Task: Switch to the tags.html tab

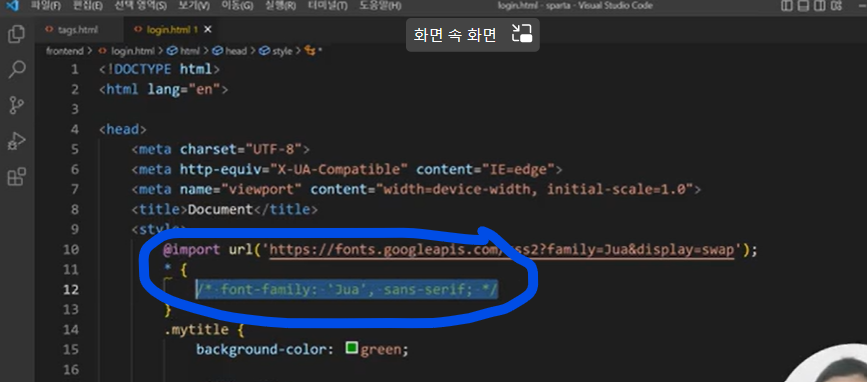Action: click(78, 30)
